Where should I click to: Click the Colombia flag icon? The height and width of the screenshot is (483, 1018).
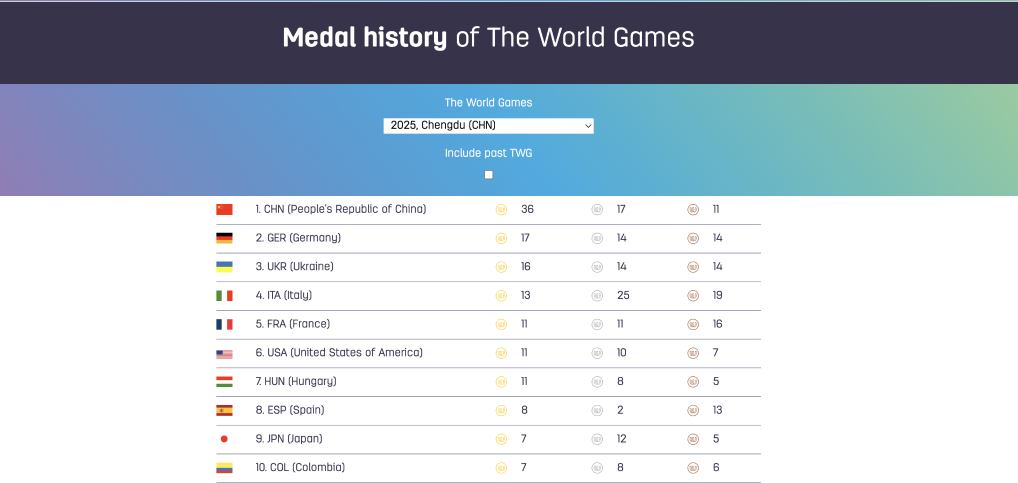point(224,468)
